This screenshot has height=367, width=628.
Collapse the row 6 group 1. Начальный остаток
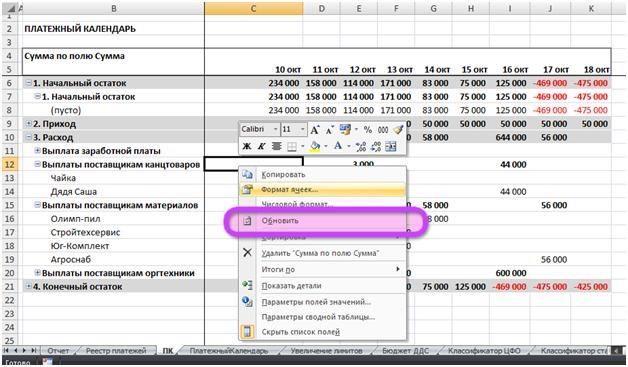(x=28, y=83)
